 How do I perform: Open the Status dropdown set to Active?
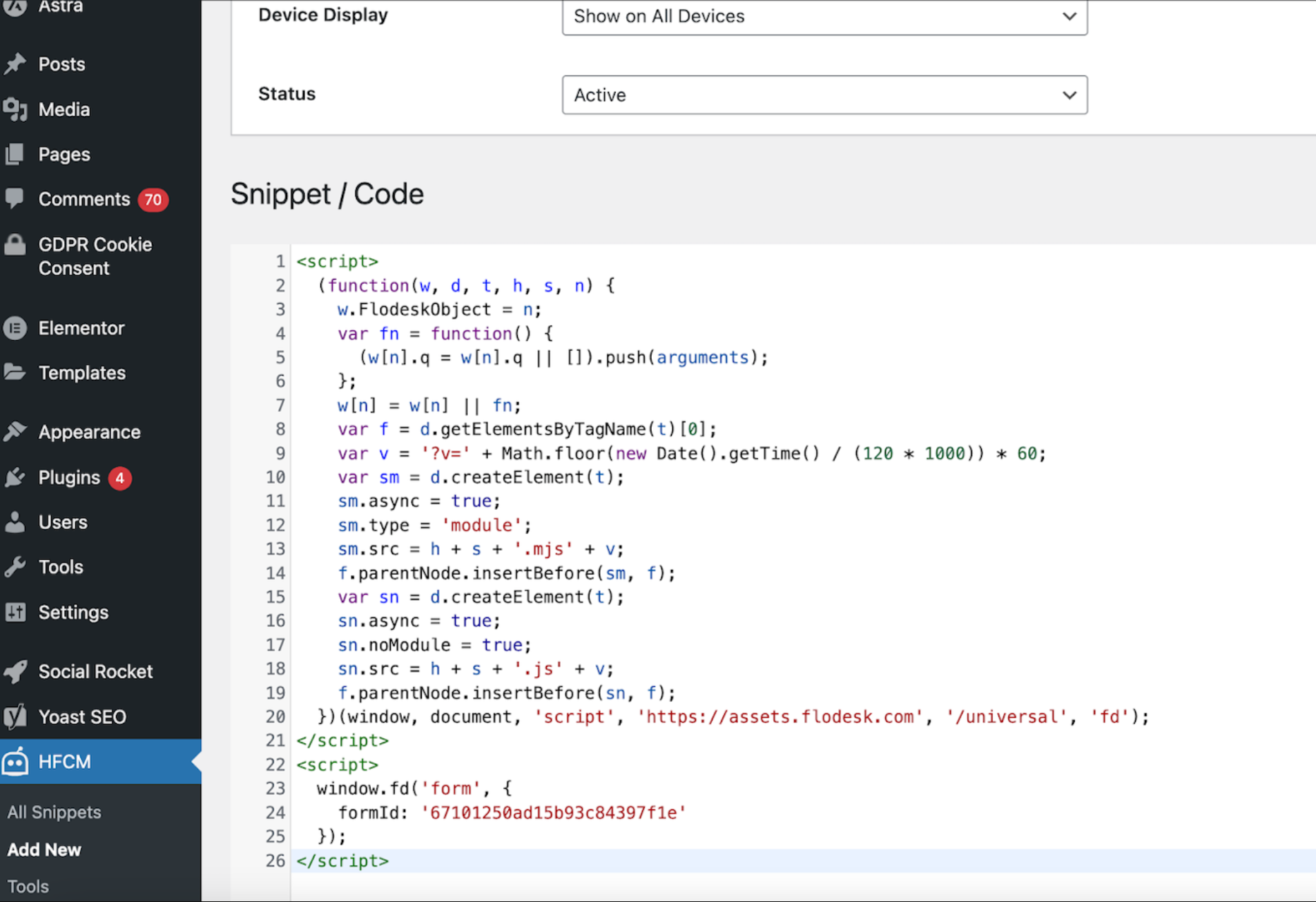coord(825,95)
